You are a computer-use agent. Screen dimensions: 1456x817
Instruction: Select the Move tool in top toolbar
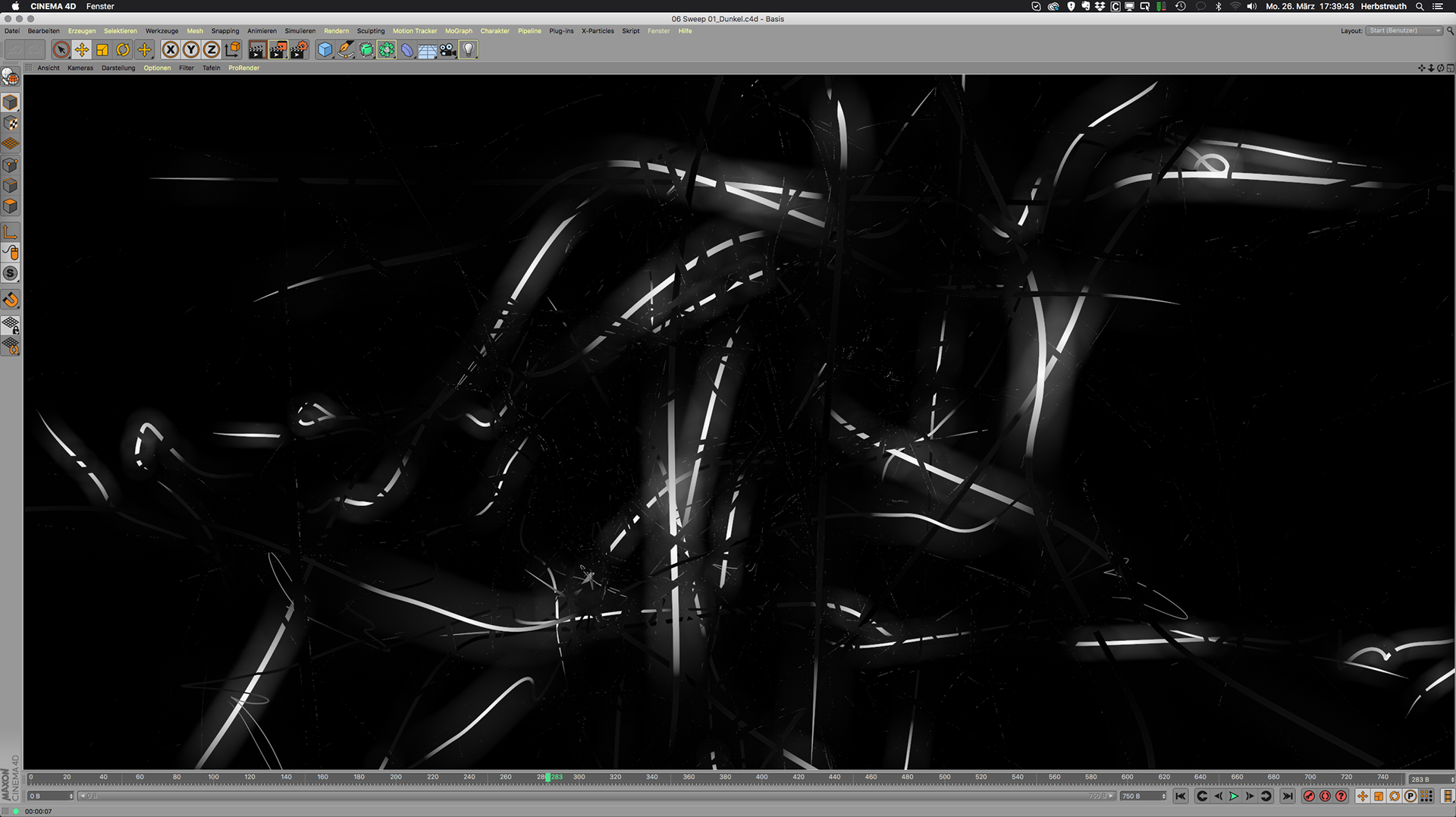81,50
